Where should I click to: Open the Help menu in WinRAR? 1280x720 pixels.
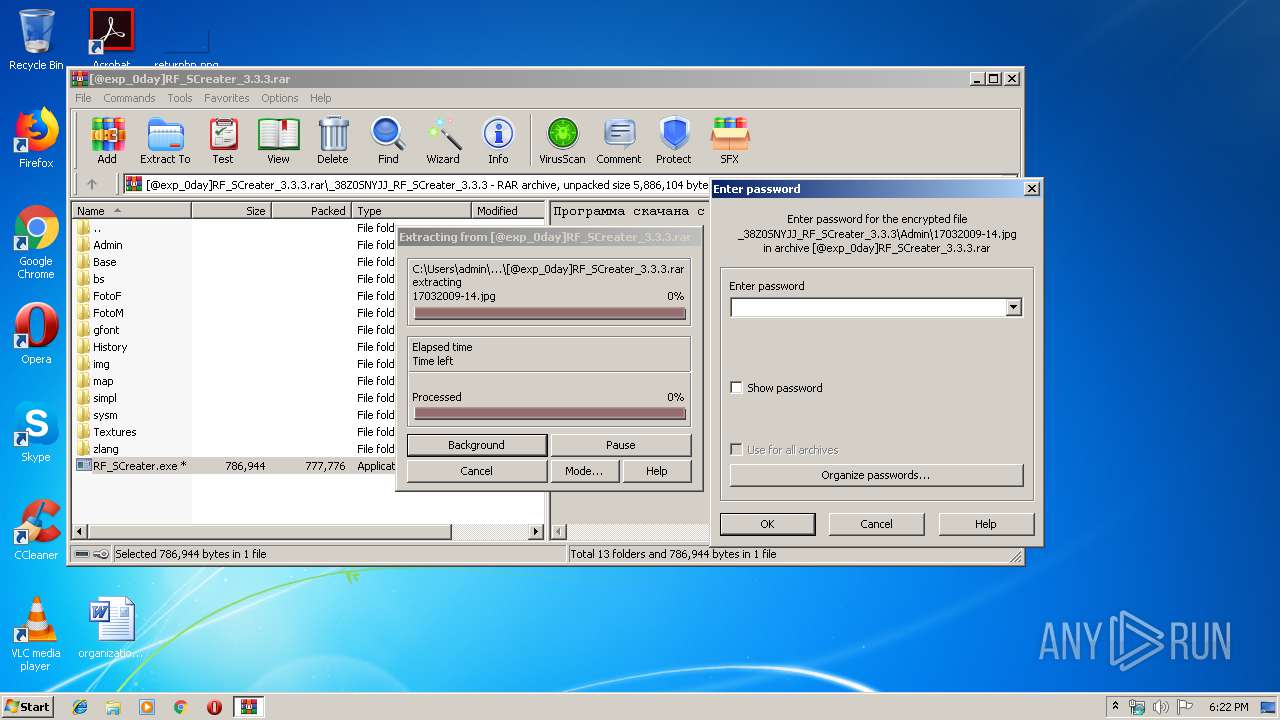pos(320,98)
